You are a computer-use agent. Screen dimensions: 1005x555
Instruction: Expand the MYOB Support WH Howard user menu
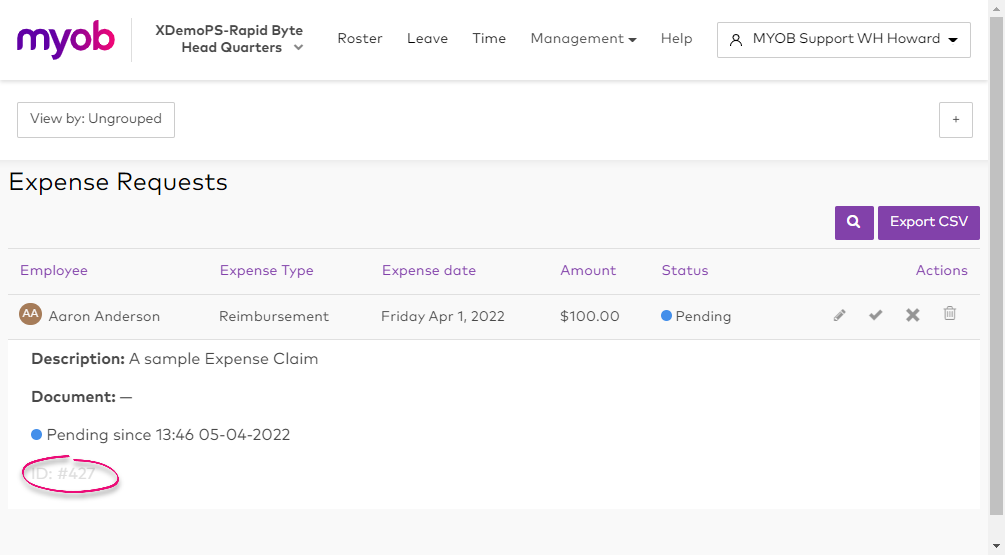click(x=843, y=40)
